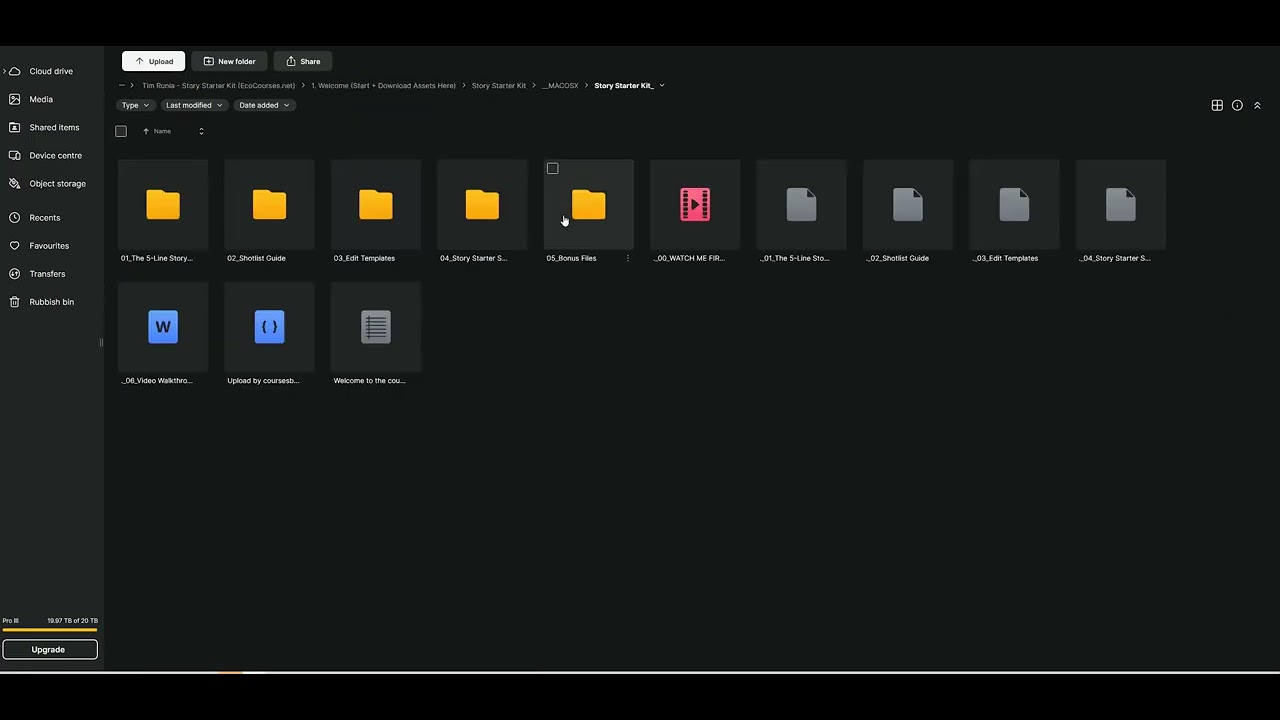Go to 1. Welcome breadcrumb folder
The image size is (1280, 720).
coord(383,86)
